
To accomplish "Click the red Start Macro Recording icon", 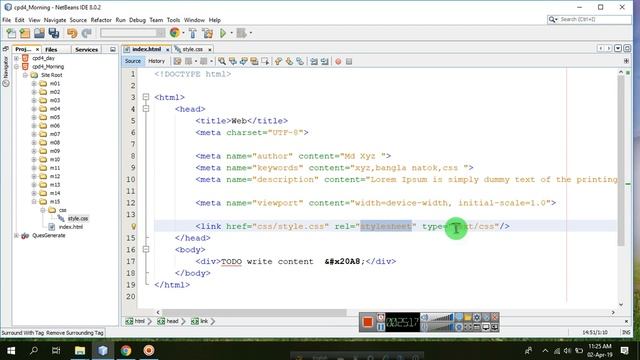I will (x=338, y=61).
